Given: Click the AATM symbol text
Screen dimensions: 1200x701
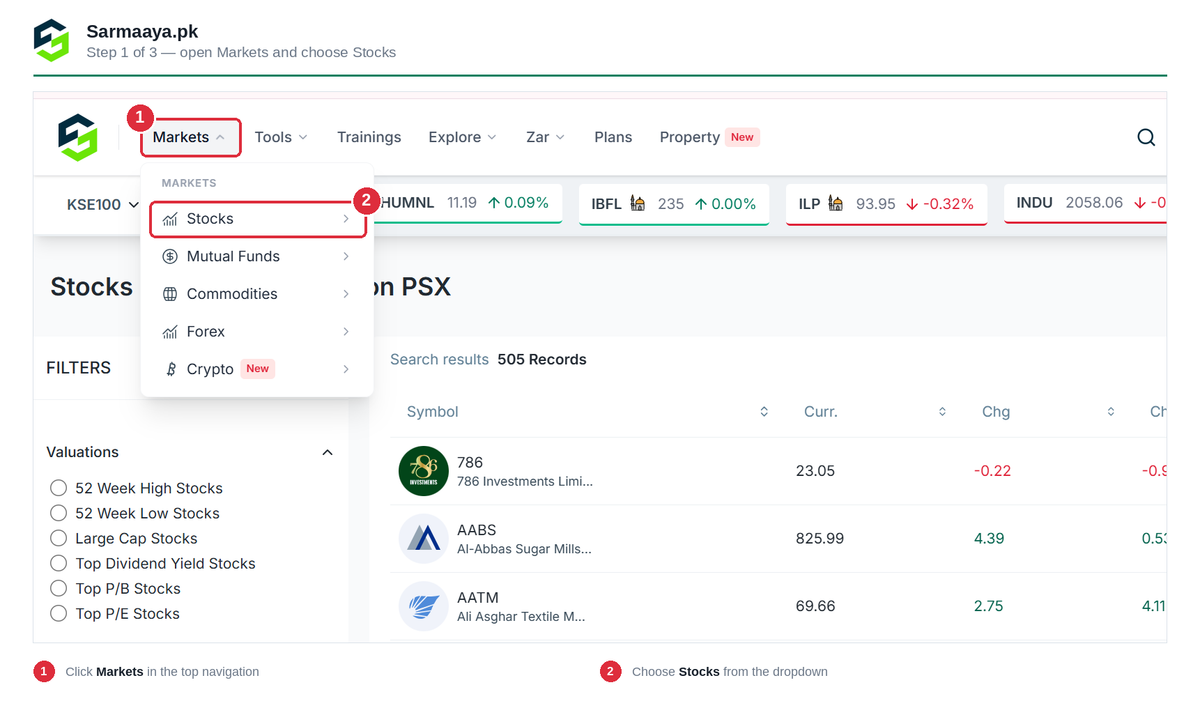Looking at the screenshot, I should point(478,597).
